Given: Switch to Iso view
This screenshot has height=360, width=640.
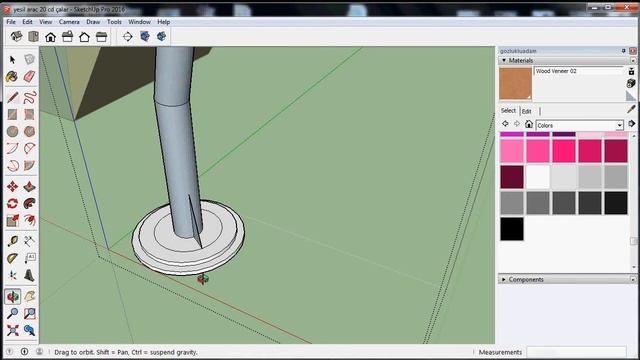Looking at the screenshot, I should (16, 37).
